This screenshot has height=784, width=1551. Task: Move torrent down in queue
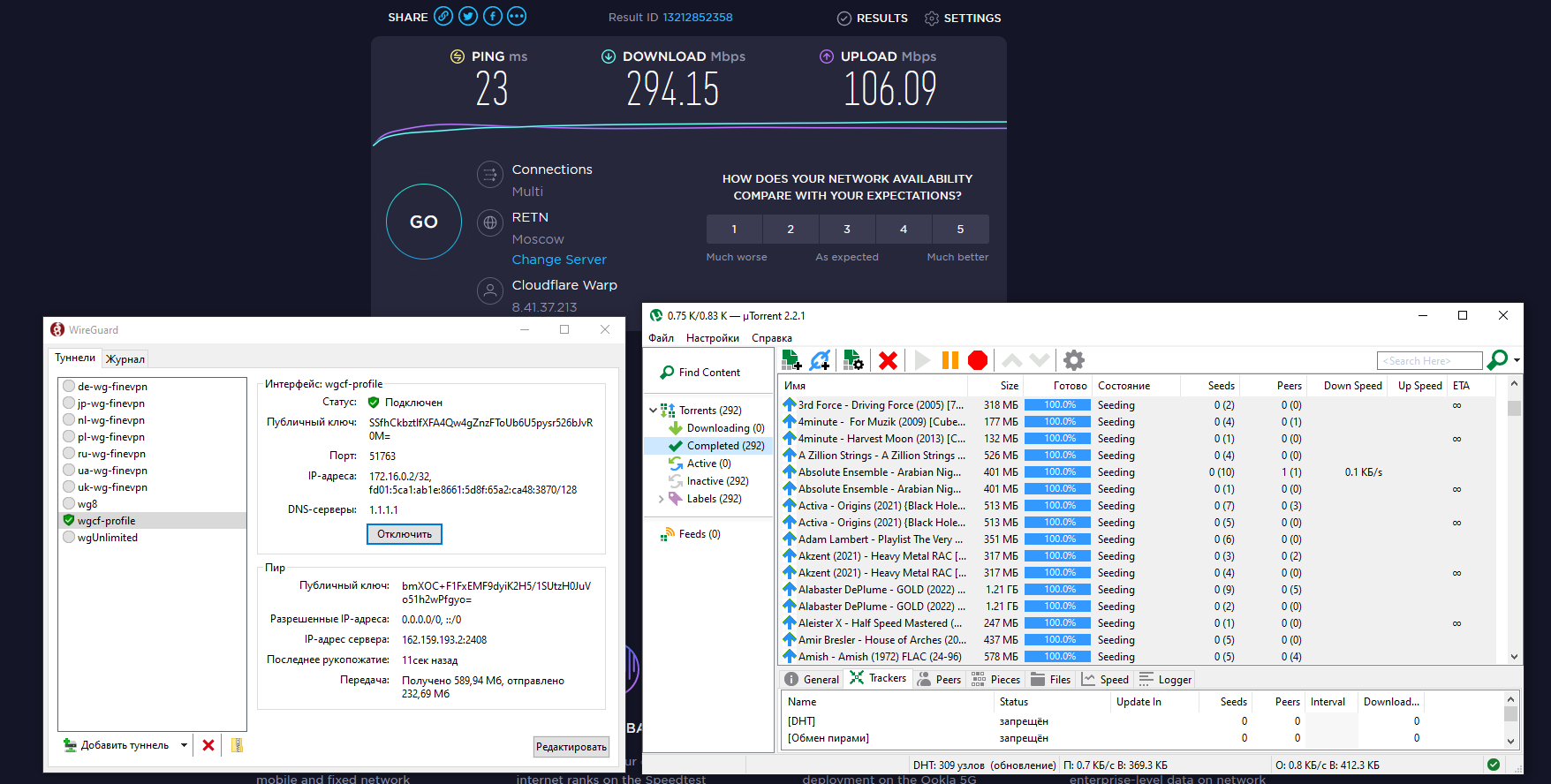[1040, 360]
